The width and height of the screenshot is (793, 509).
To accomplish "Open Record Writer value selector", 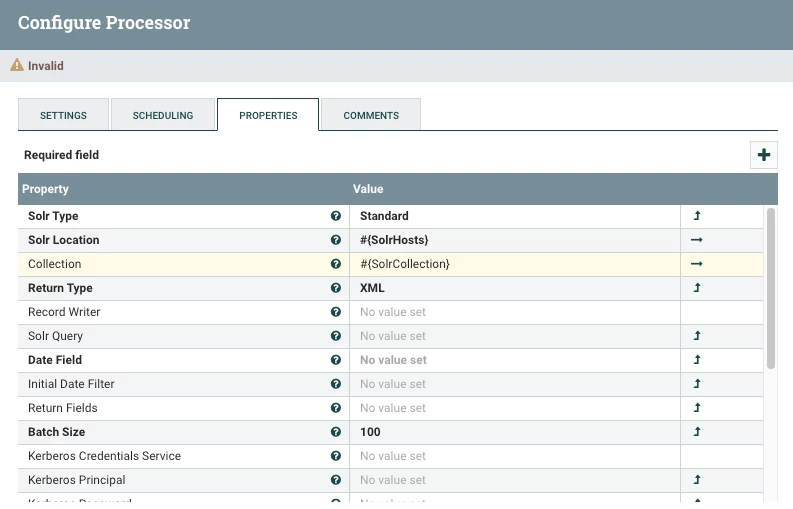I will [514, 312].
